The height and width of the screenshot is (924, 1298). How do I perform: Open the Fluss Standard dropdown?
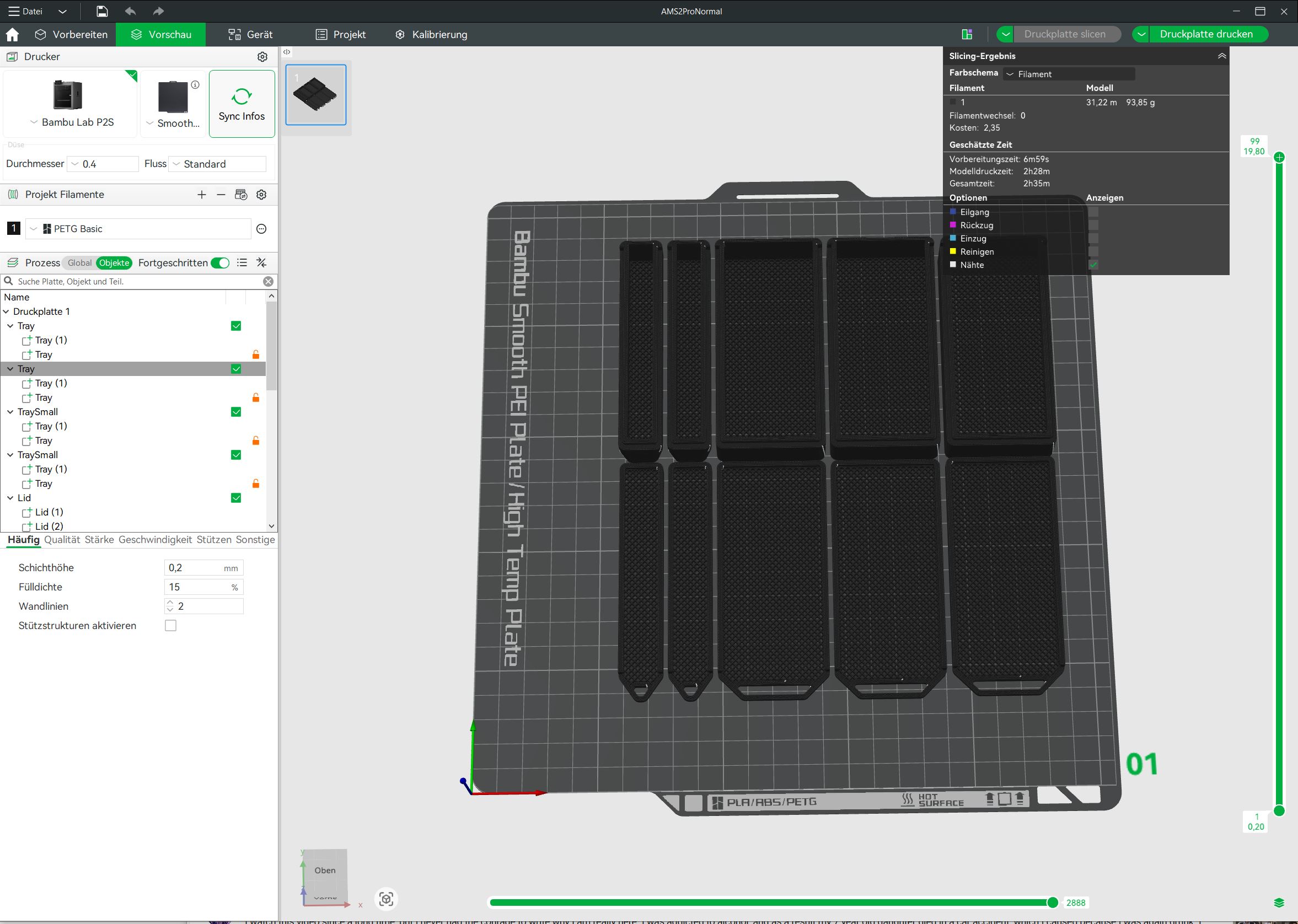click(217, 164)
